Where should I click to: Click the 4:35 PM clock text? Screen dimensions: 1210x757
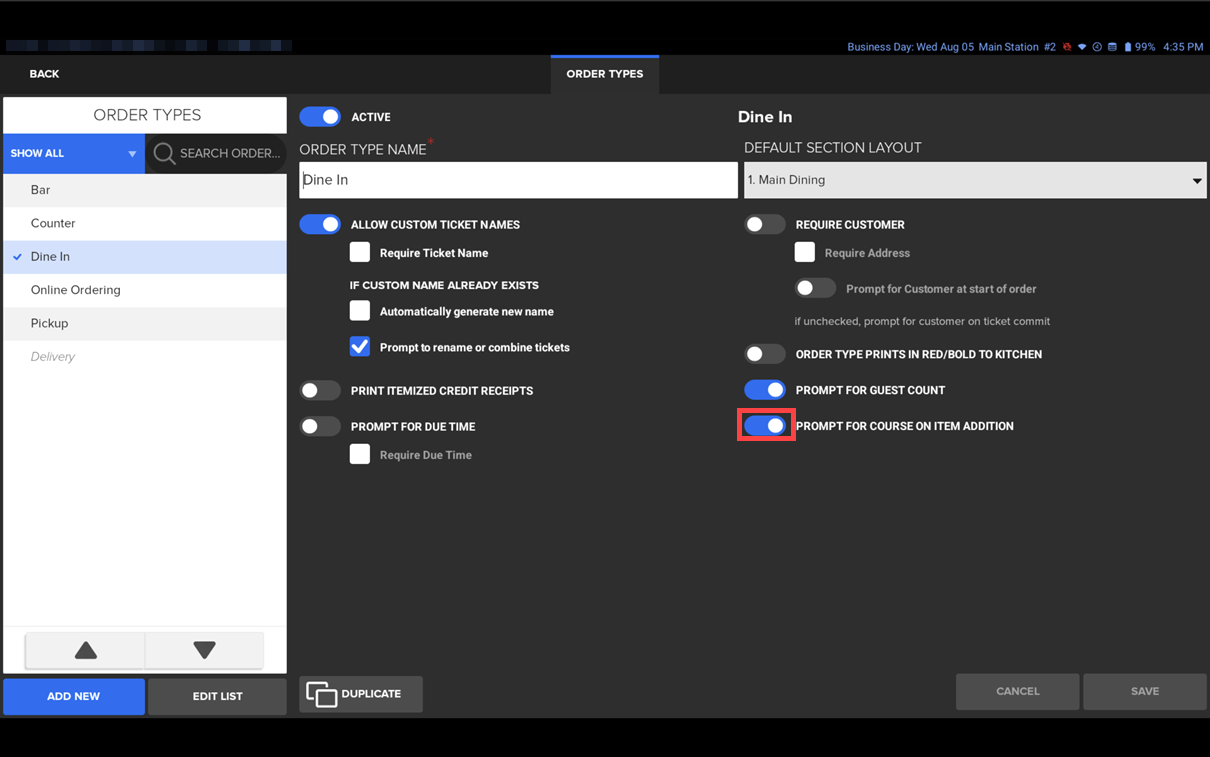point(1183,47)
